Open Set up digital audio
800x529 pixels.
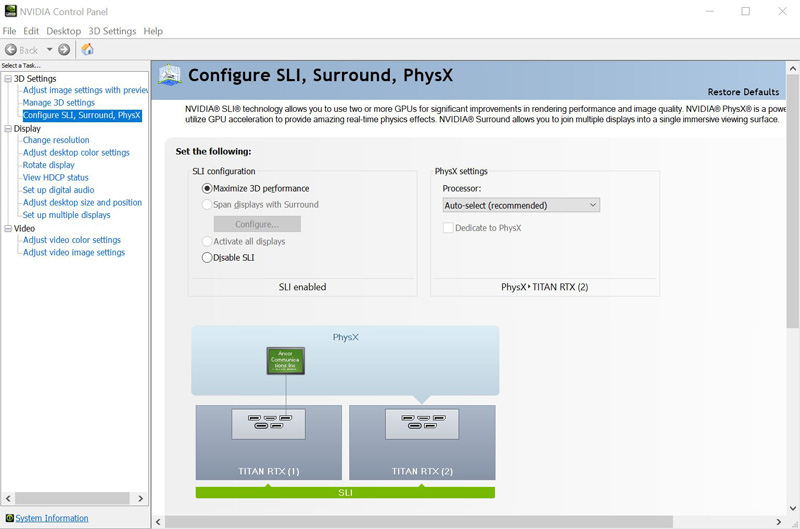(x=58, y=190)
